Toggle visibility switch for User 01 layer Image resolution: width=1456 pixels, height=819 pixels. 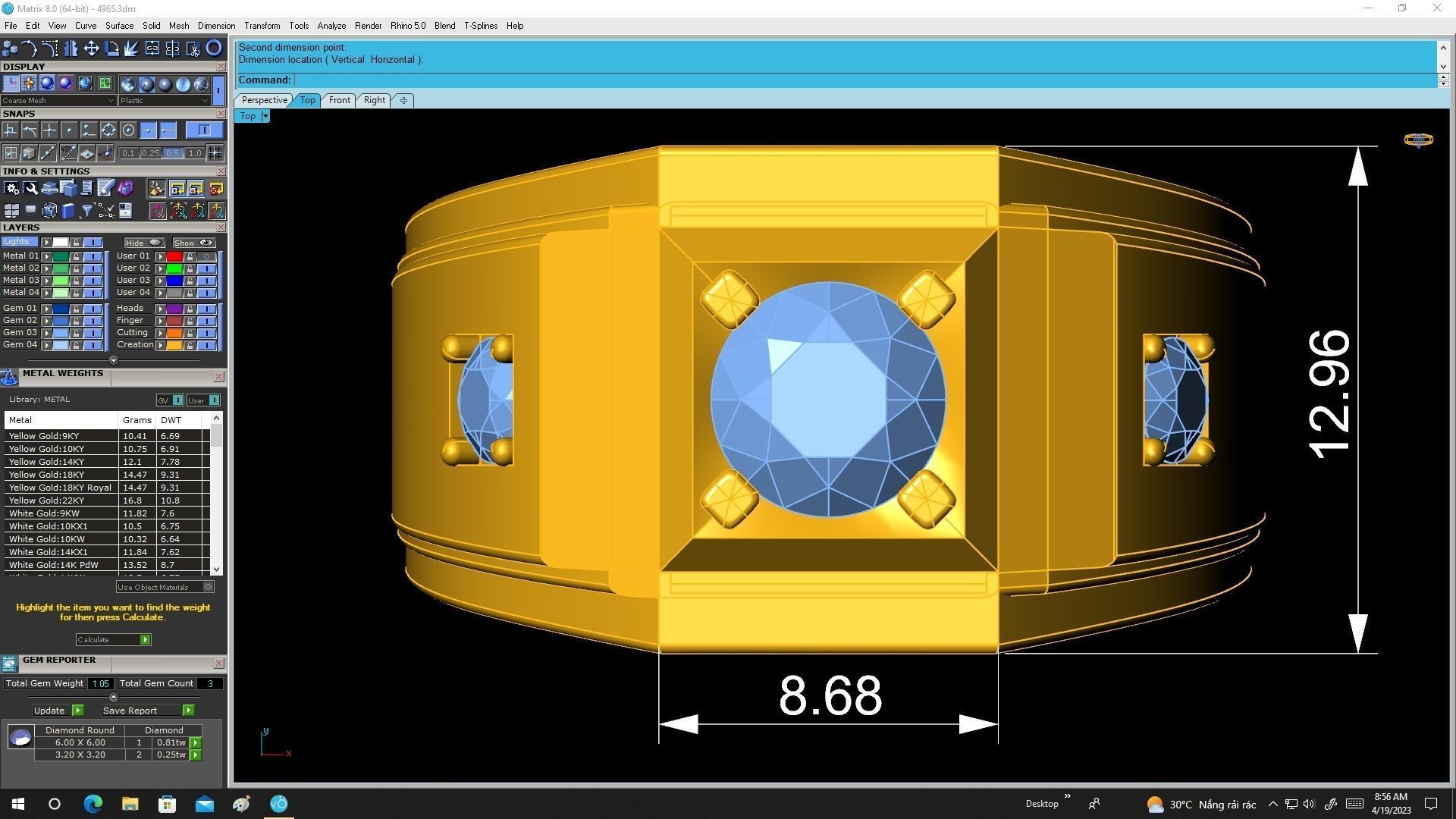tap(206, 256)
